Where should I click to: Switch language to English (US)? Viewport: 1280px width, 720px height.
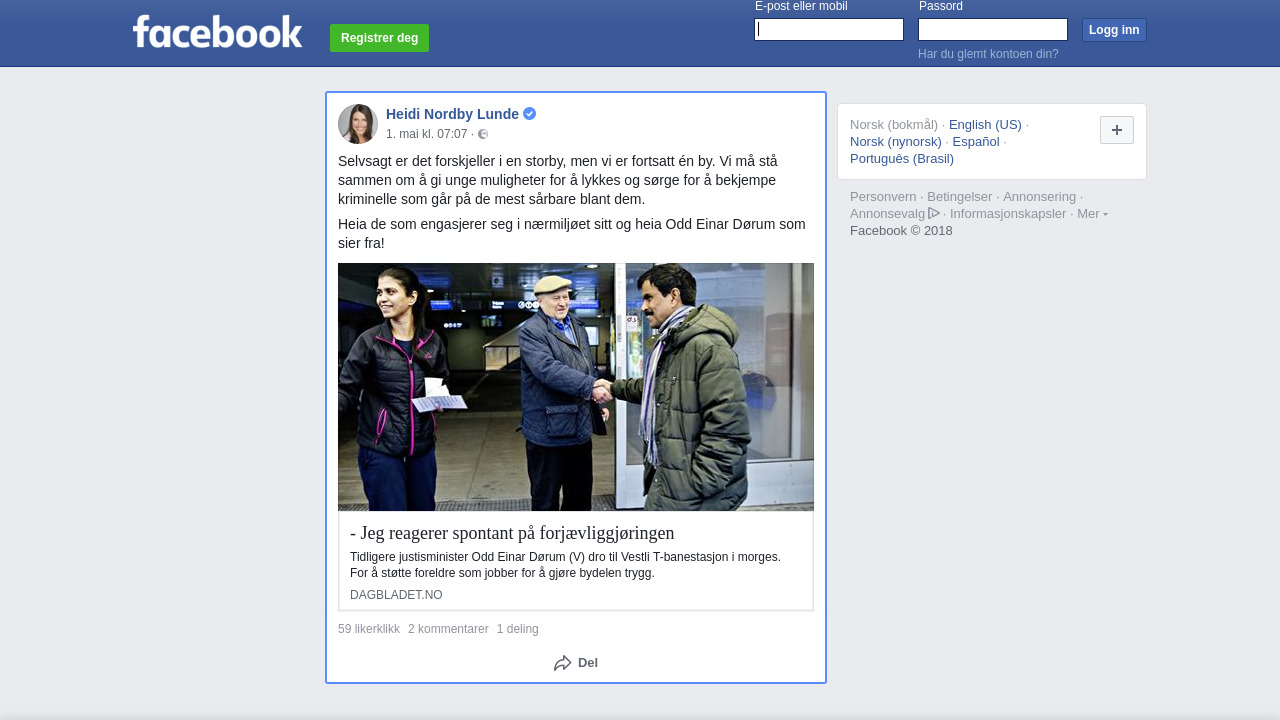(x=985, y=125)
